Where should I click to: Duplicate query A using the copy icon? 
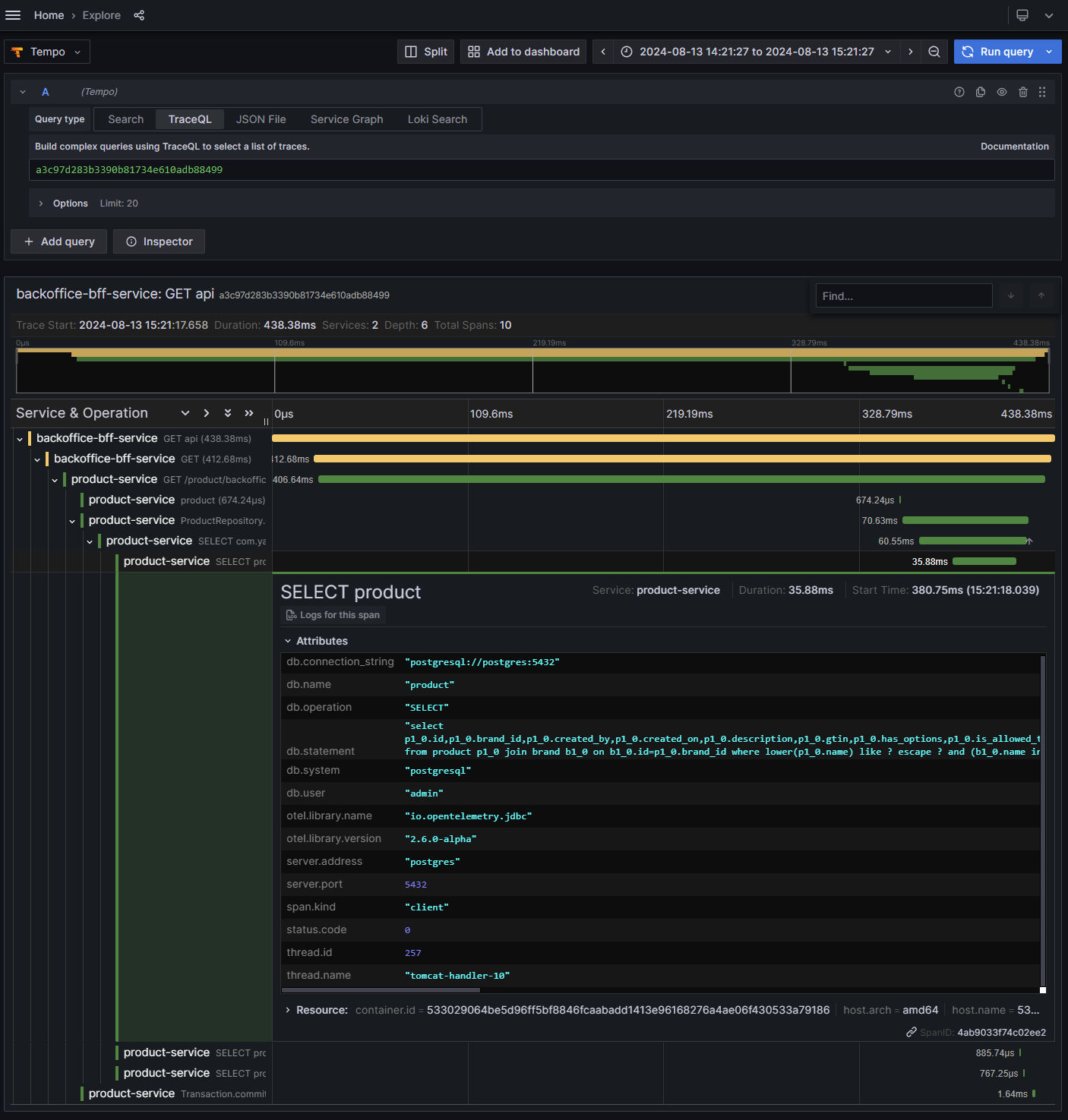[x=981, y=91]
